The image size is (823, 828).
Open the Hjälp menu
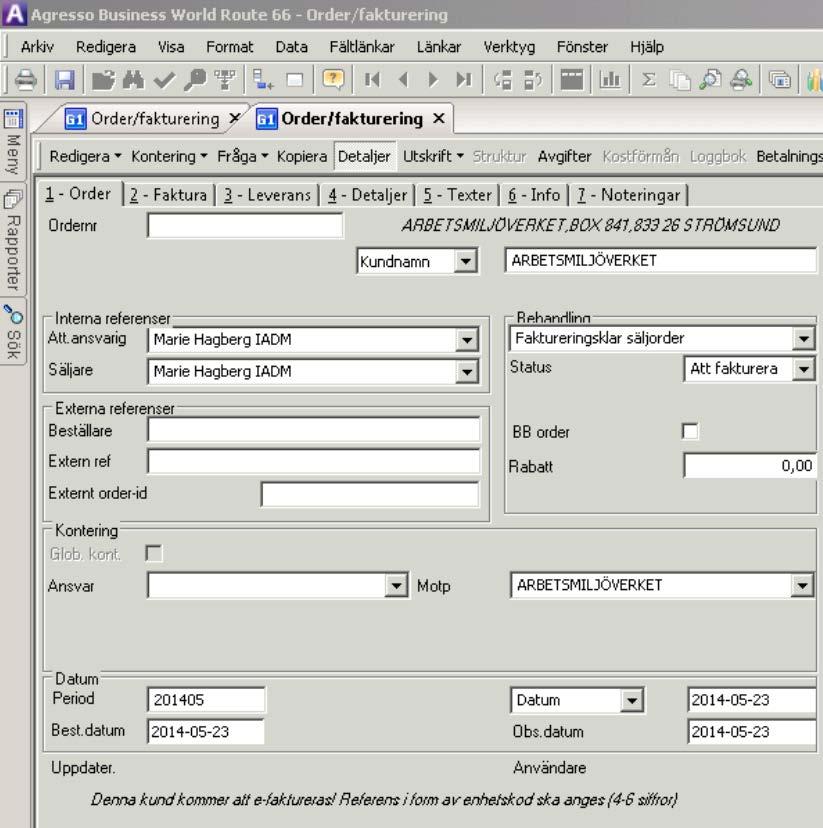click(647, 47)
